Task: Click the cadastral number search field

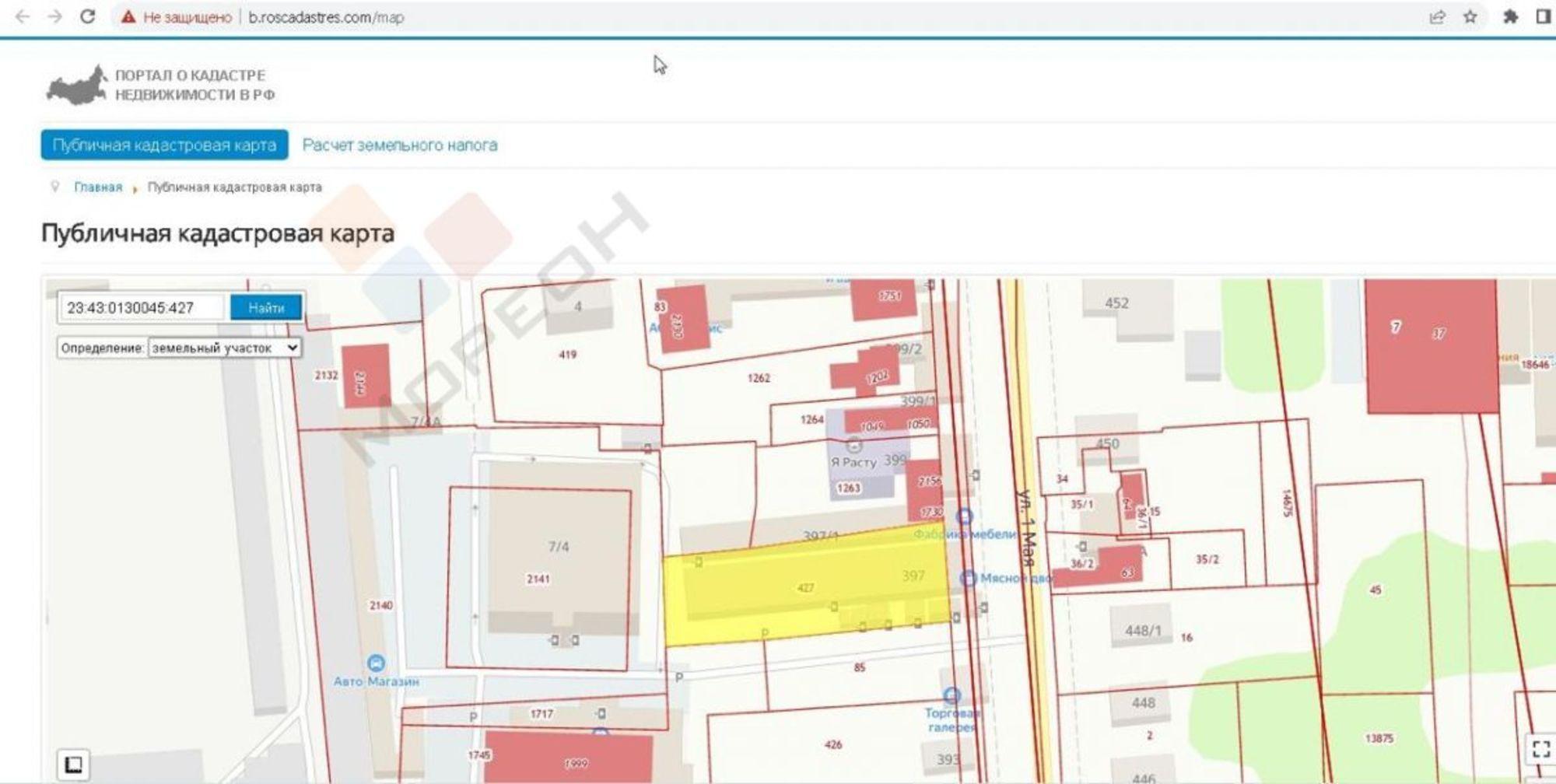Action: click(142, 308)
